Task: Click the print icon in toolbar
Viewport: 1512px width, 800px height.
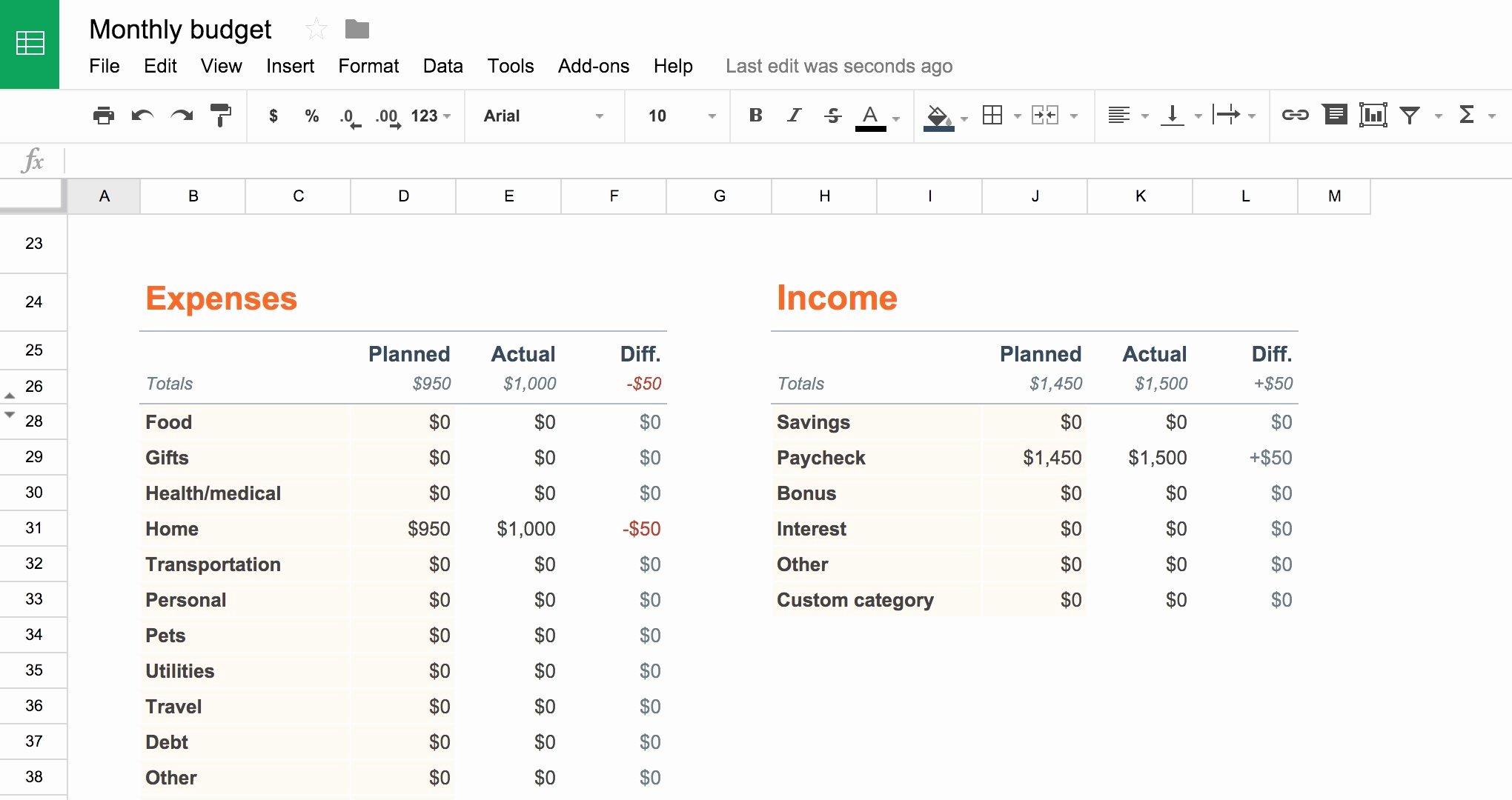Action: [103, 117]
